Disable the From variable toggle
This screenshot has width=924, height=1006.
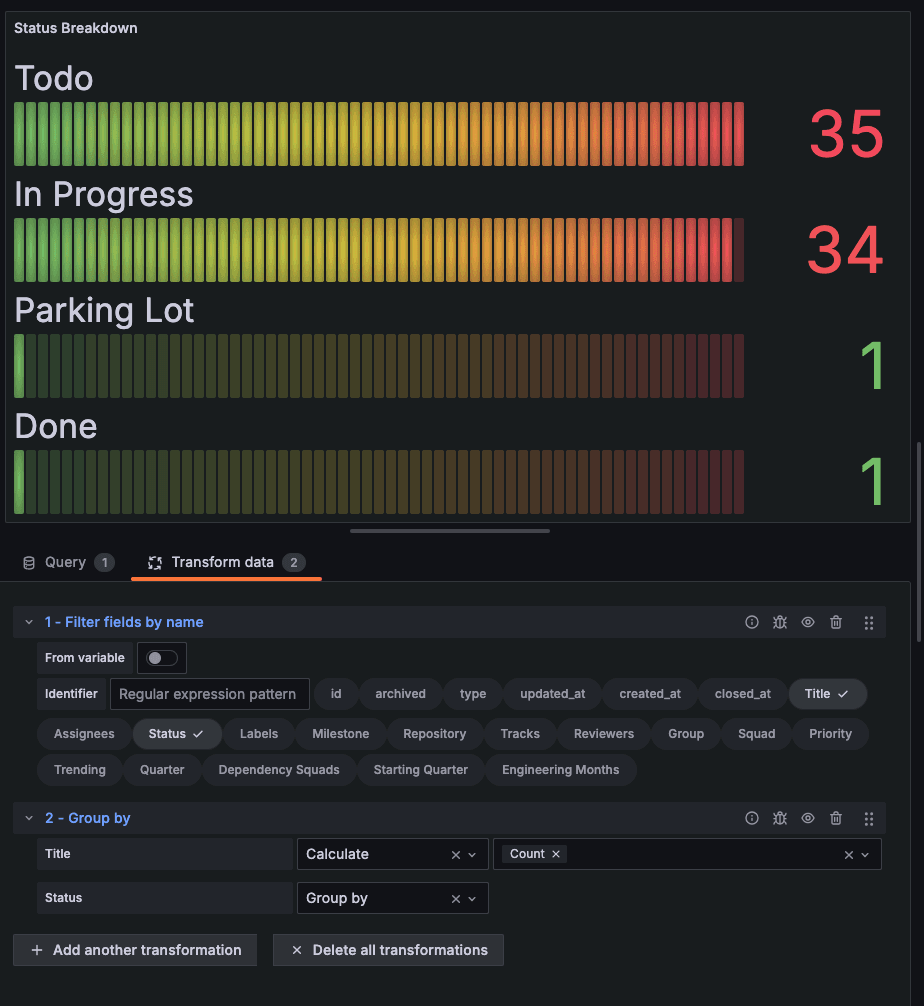pos(161,658)
